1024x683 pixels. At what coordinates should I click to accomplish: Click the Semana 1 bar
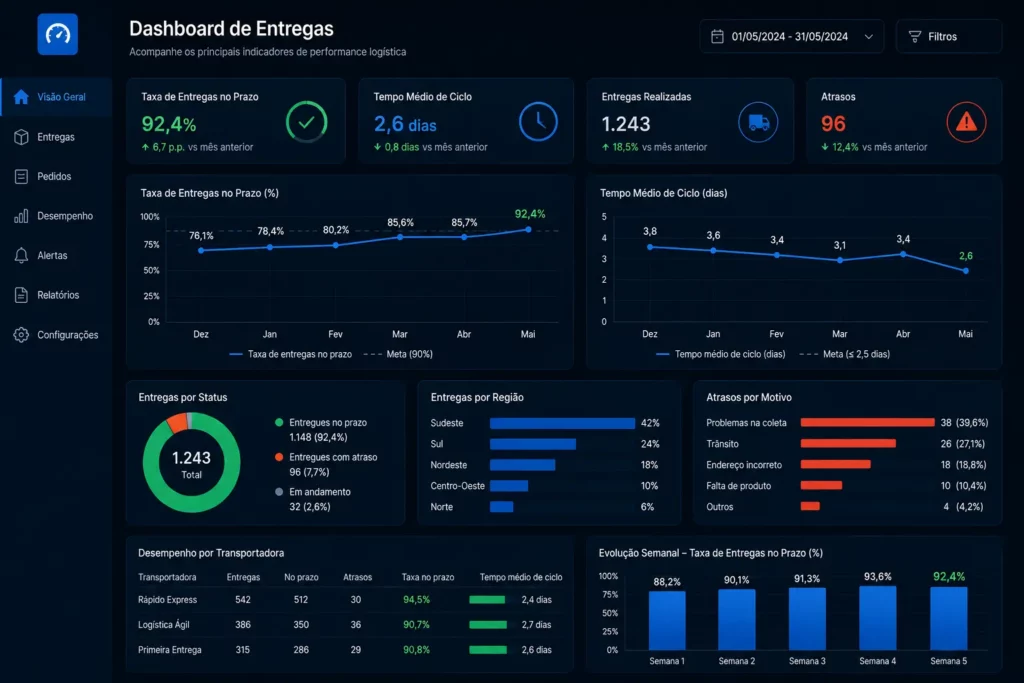tap(667, 620)
